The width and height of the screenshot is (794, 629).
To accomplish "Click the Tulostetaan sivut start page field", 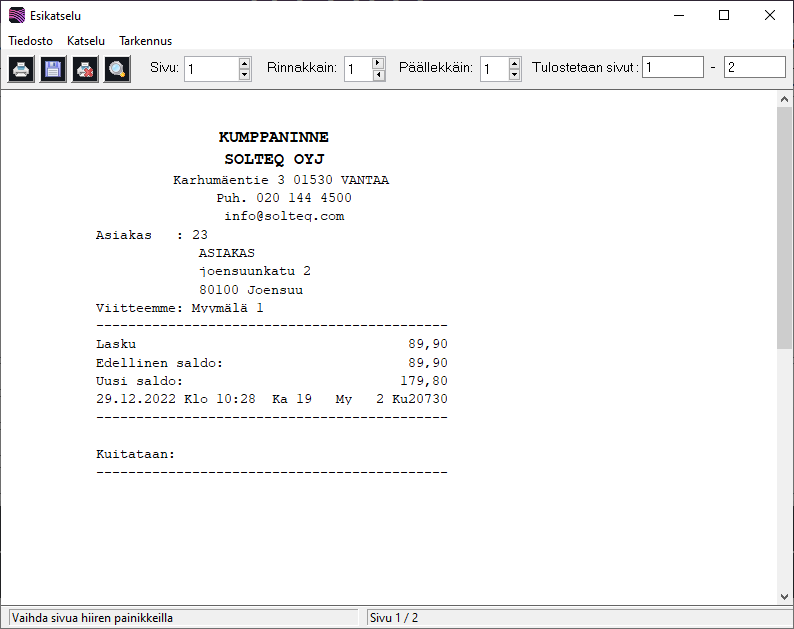I will (x=672, y=67).
